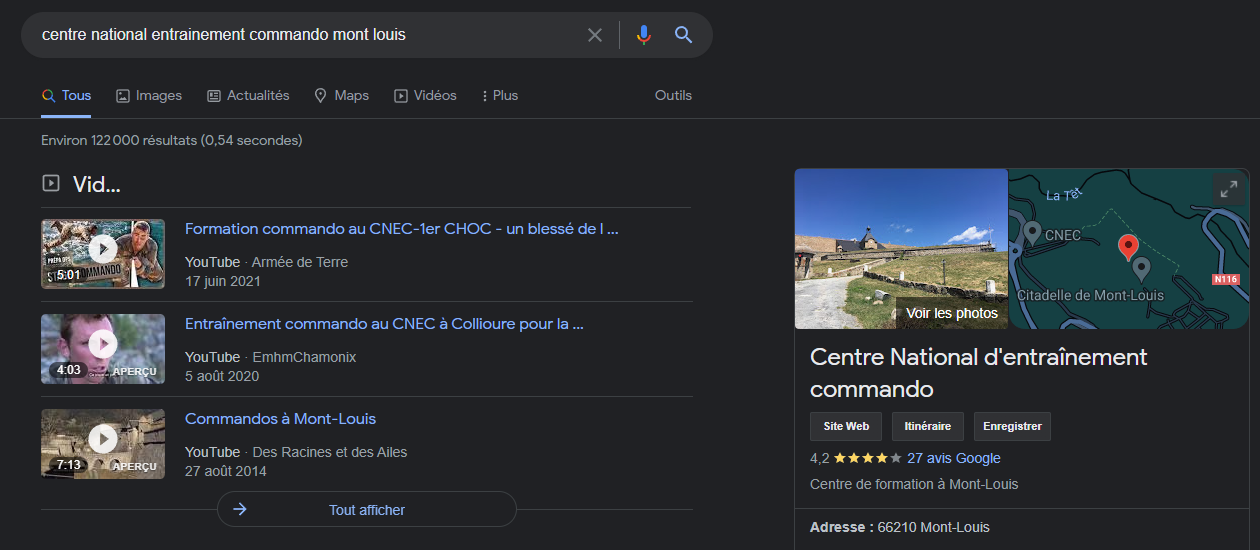Screen dimensions: 1260x550
Task: Click the red location pin on map
Action: point(1128,246)
